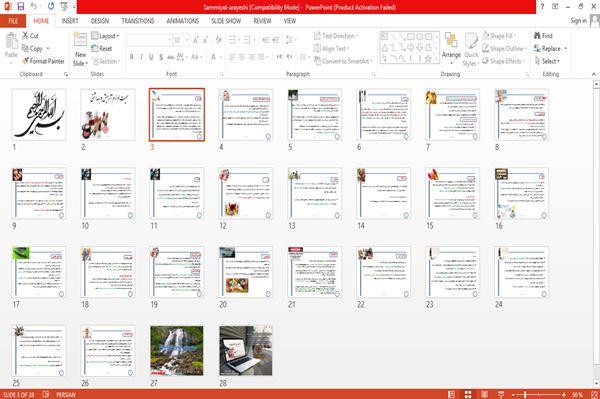
Task: Click the Quick Styles button
Action: tap(471, 49)
